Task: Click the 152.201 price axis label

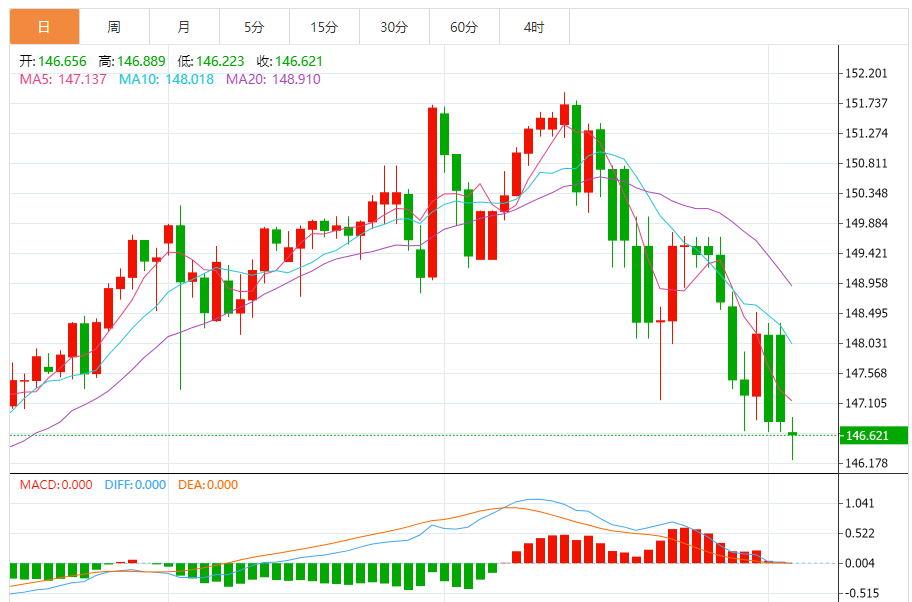Action: point(867,73)
